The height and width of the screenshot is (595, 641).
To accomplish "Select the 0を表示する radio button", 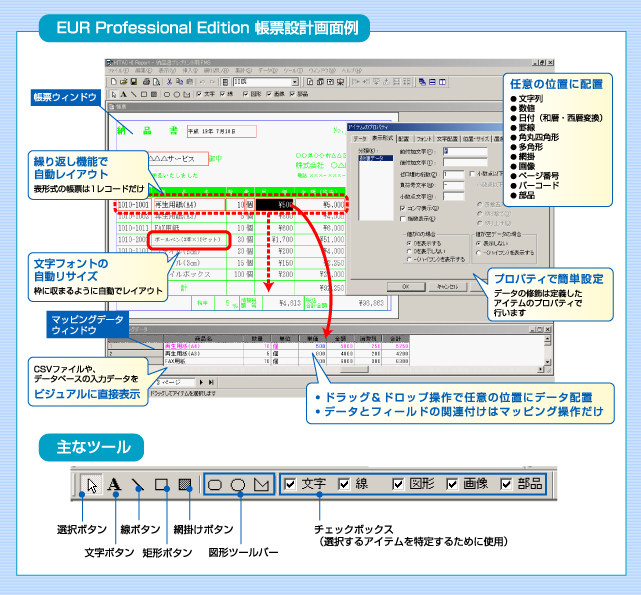I will point(409,243).
